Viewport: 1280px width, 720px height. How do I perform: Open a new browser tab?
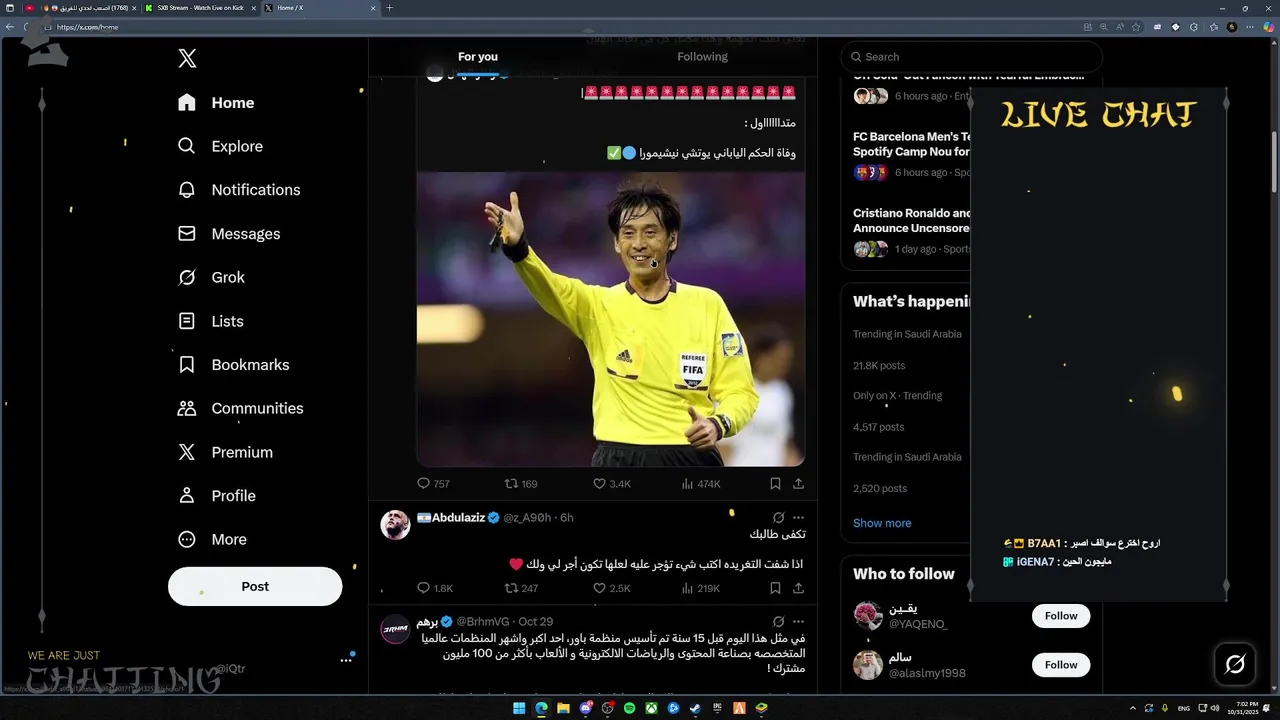pos(389,8)
